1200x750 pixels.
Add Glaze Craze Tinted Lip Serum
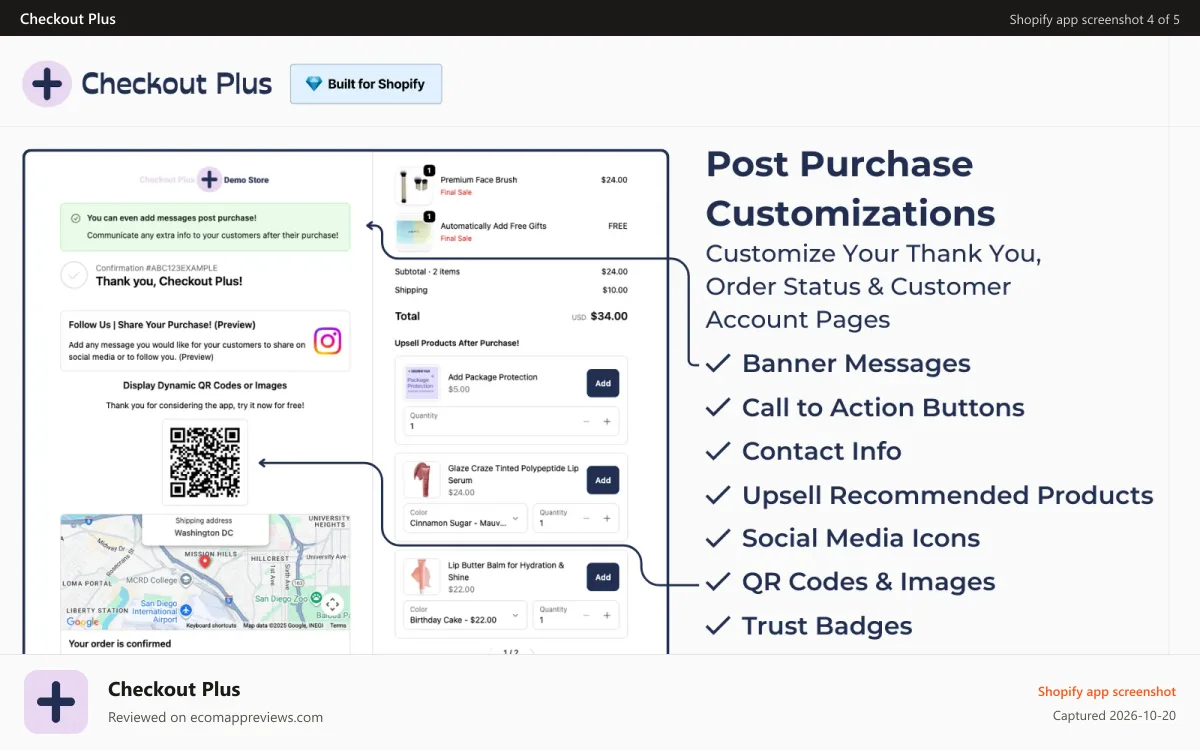(603, 480)
